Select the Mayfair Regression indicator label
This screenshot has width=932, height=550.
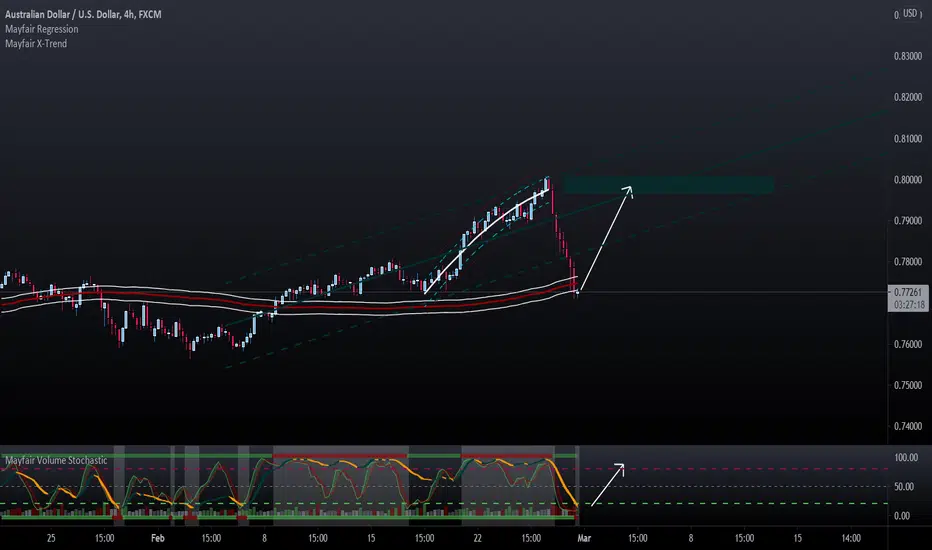click(42, 29)
